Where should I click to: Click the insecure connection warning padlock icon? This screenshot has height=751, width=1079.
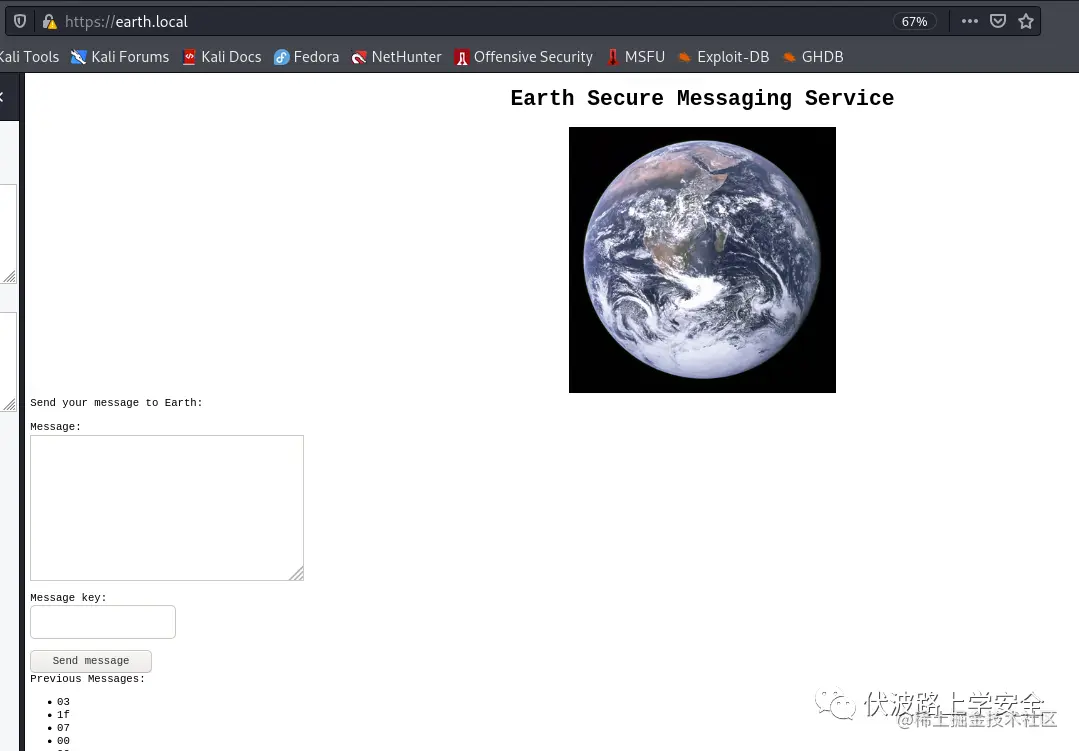50,21
